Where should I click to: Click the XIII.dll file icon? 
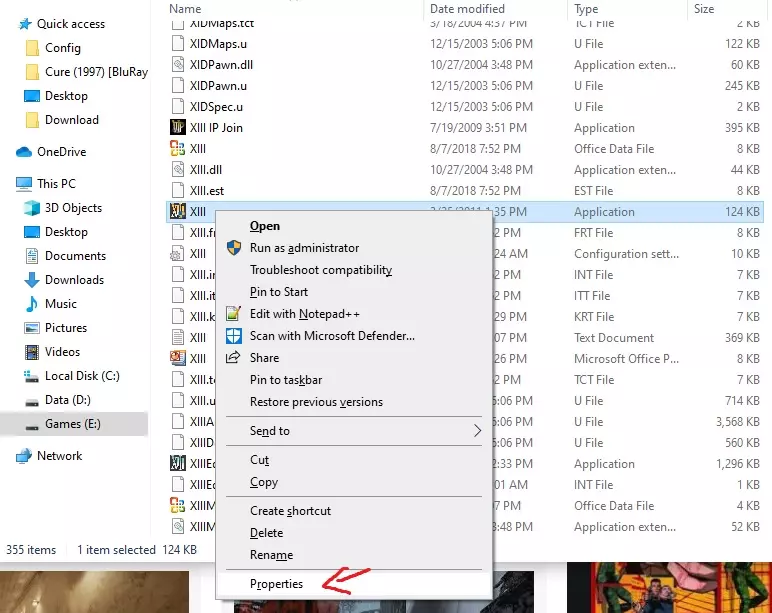(178, 169)
